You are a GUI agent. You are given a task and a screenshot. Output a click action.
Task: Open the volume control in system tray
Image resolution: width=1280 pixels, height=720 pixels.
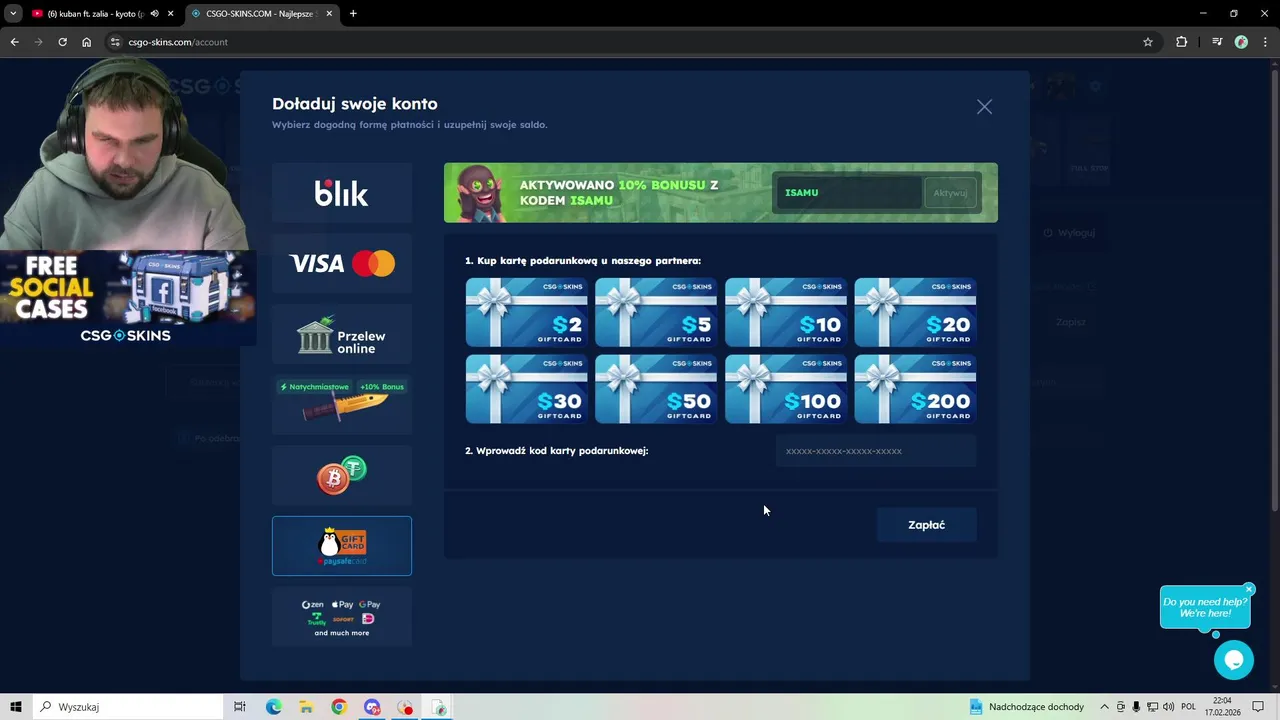pos(1168,707)
